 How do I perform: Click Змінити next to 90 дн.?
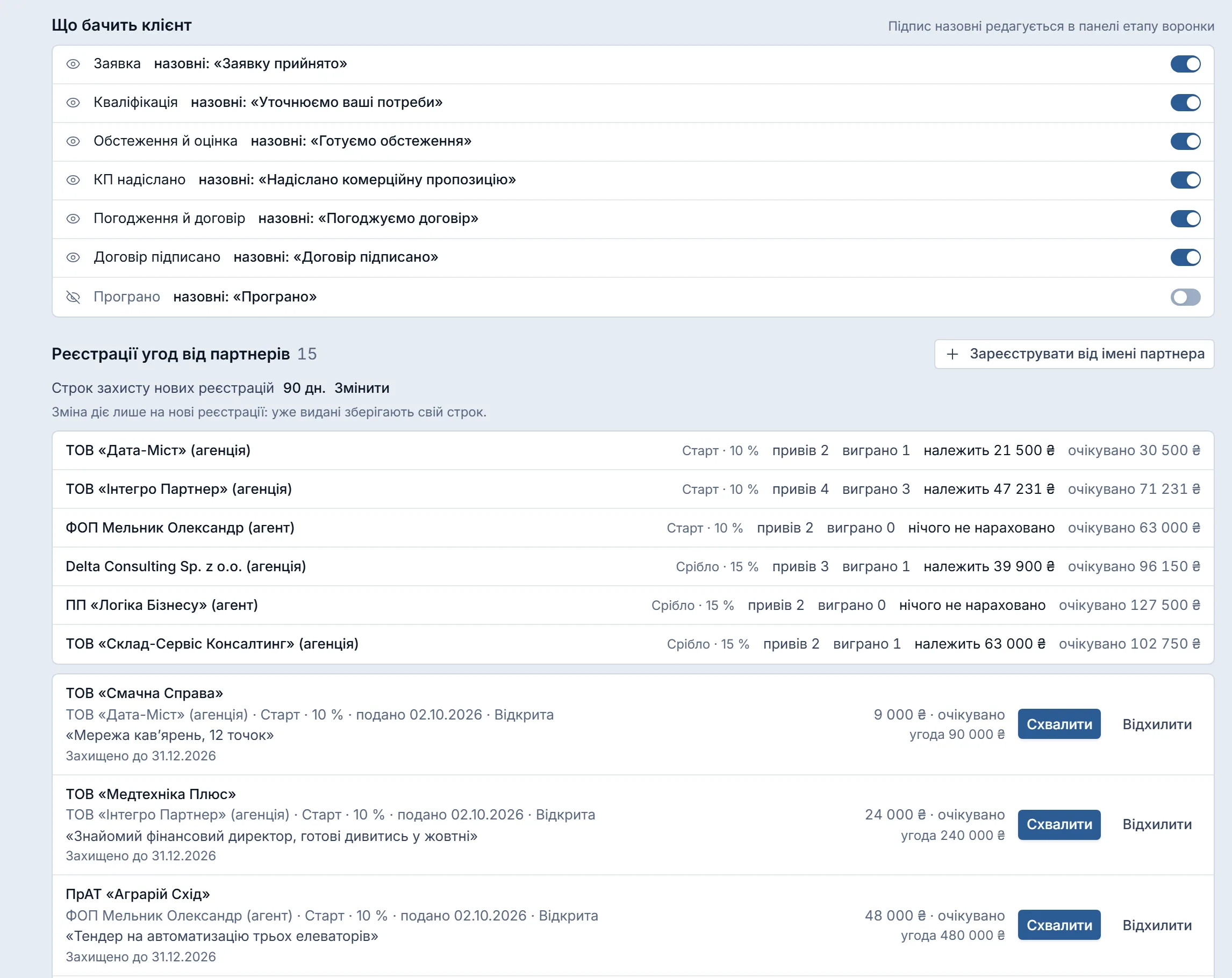(x=362, y=388)
